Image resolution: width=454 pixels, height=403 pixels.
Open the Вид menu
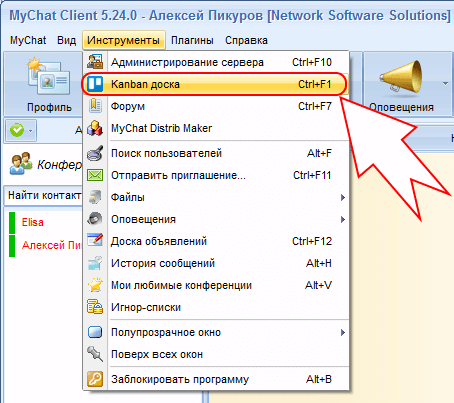(66, 40)
